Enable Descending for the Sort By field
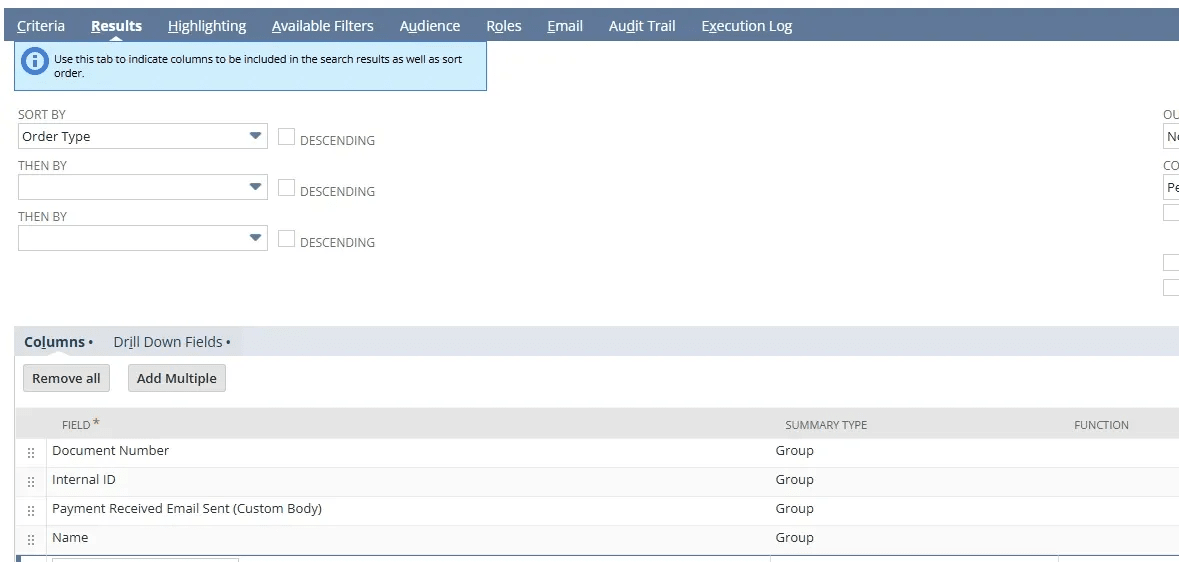This screenshot has width=1179, height=562. coord(286,136)
